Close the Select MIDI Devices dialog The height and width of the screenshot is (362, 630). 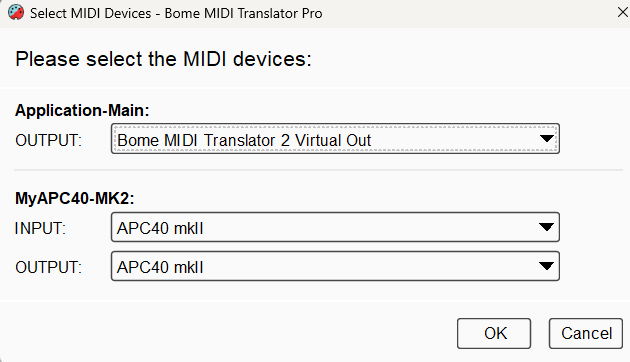(623, 12)
